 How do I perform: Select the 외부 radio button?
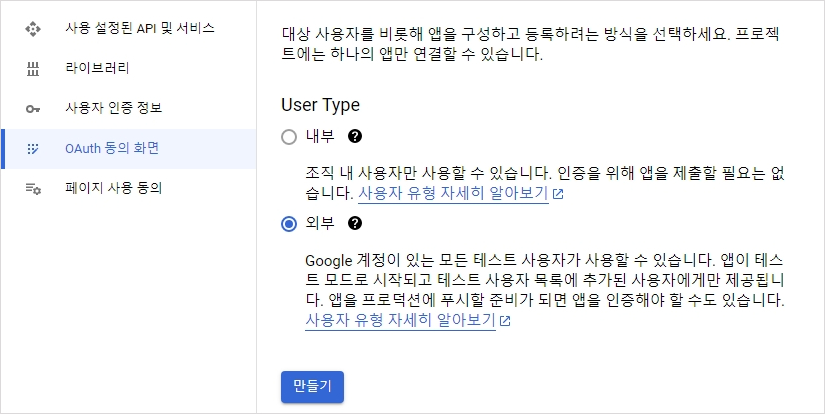point(289,223)
